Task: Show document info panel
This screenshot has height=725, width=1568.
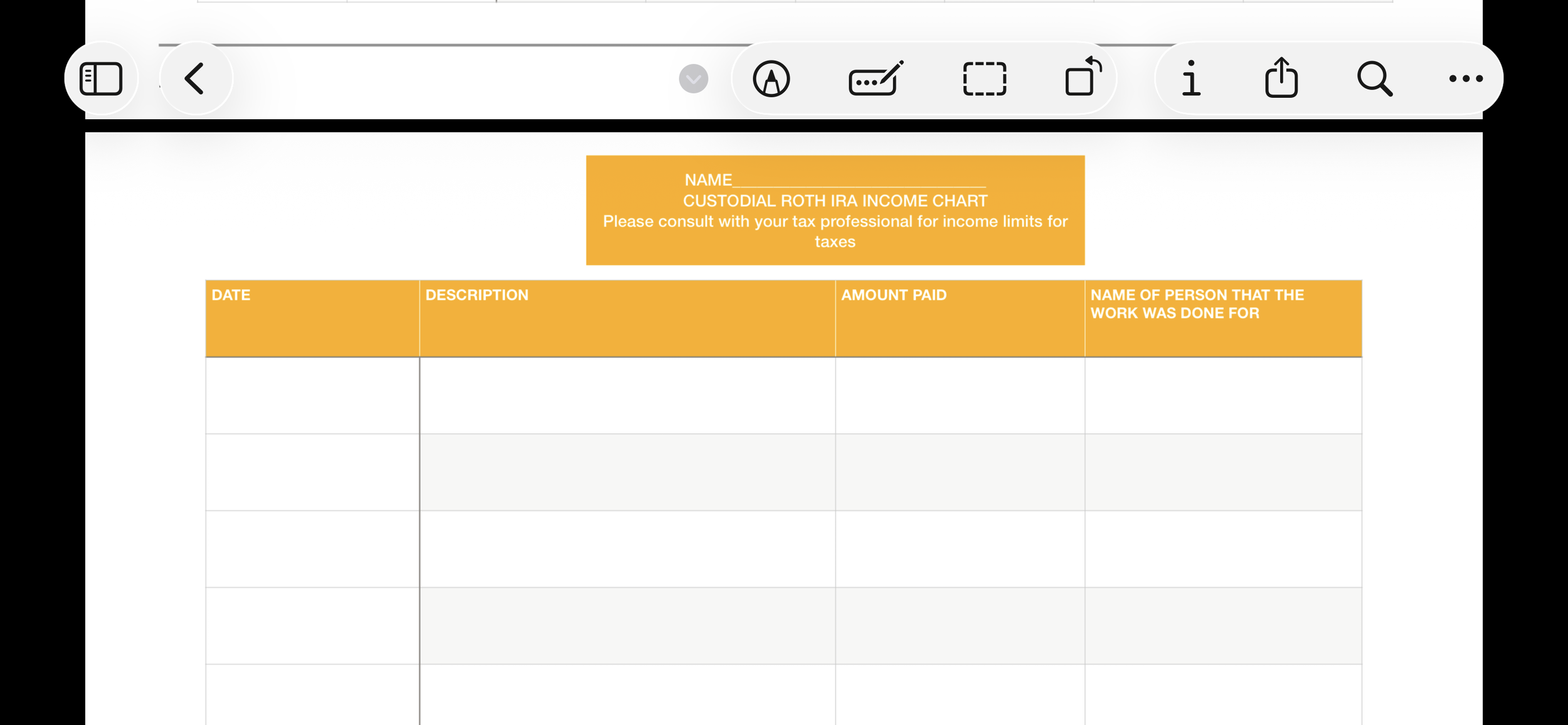Action: 1190,79
